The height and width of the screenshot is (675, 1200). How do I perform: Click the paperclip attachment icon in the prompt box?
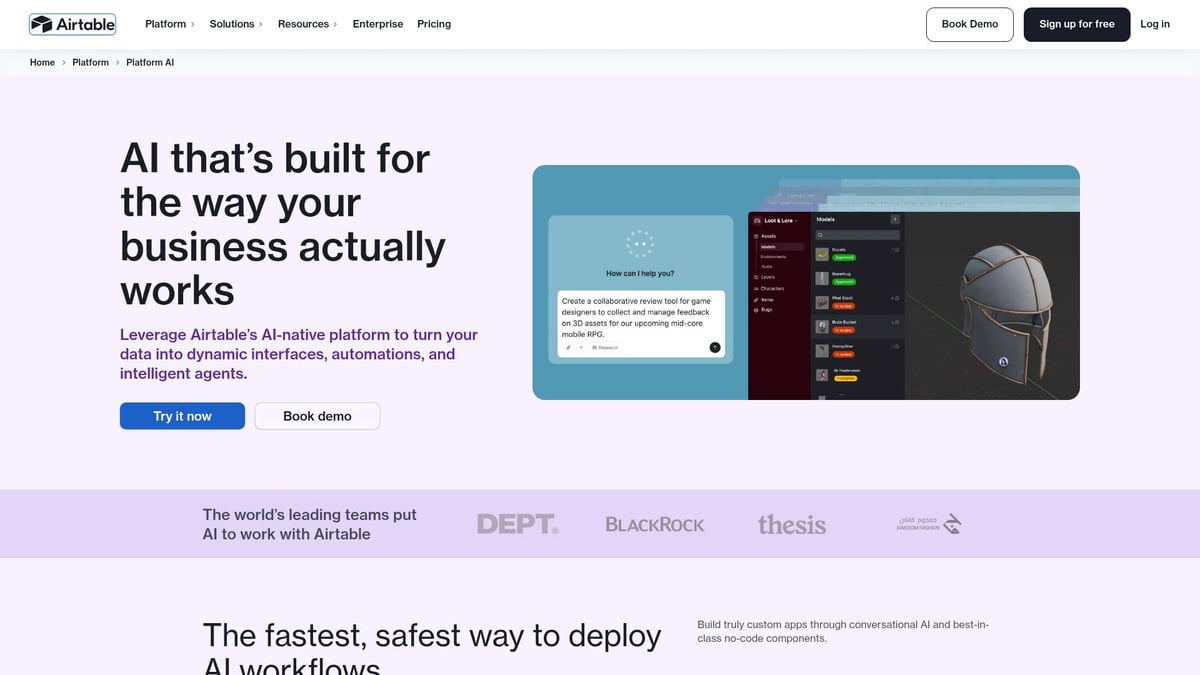[569, 347]
